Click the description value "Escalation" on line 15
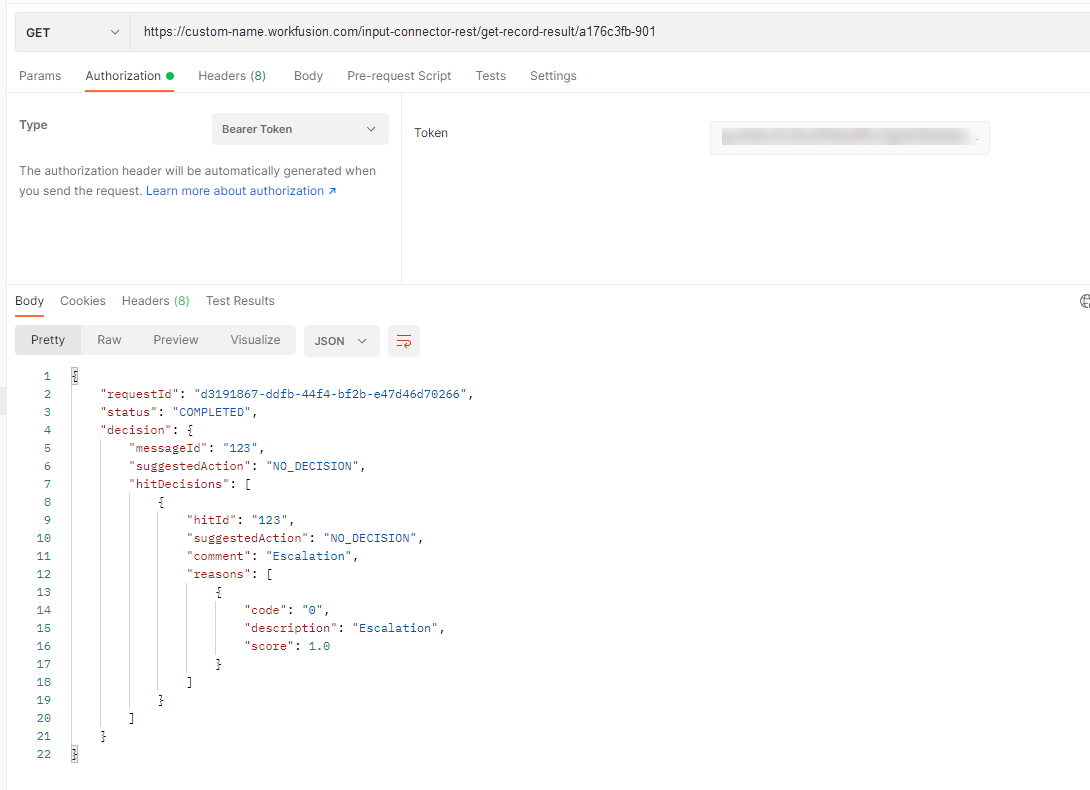Image resolution: width=1090 pixels, height=790 pixels. 395,628
